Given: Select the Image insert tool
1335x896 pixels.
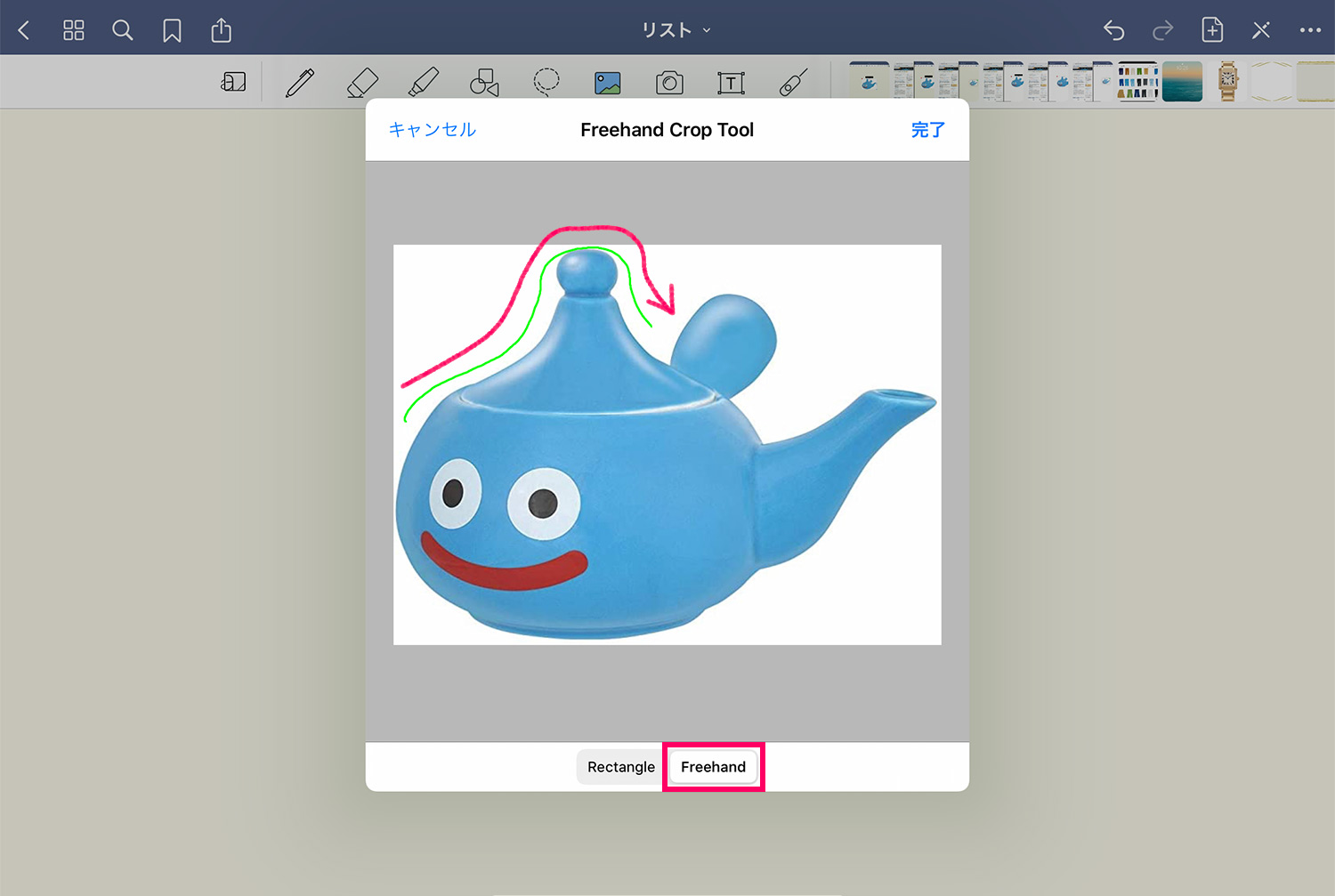Looking at the screenshot, I should click(x=608, y=84).
